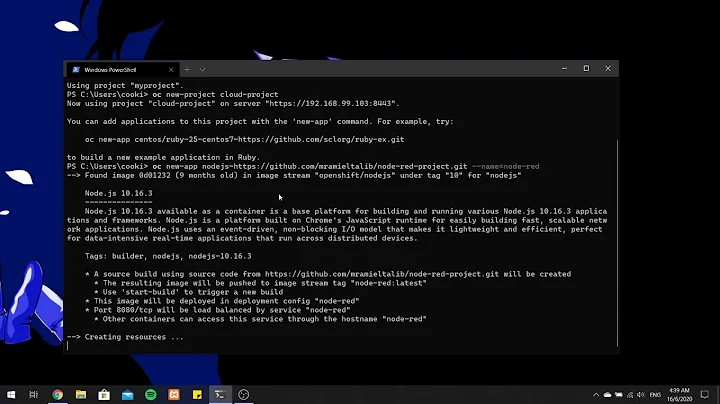This screenshot has width=720, height=404.
Task: Click the PowerShell icon in the tab
Action: (76, 70)
